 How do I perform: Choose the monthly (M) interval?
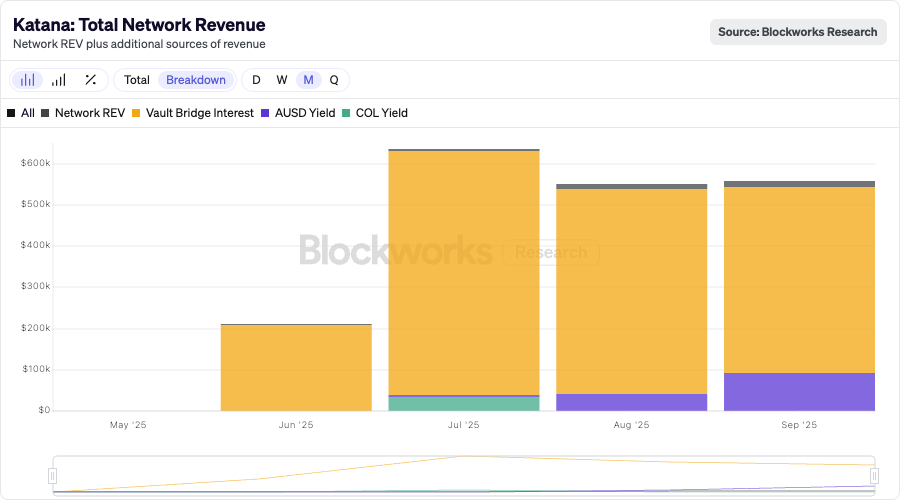(x=308, y=80)
